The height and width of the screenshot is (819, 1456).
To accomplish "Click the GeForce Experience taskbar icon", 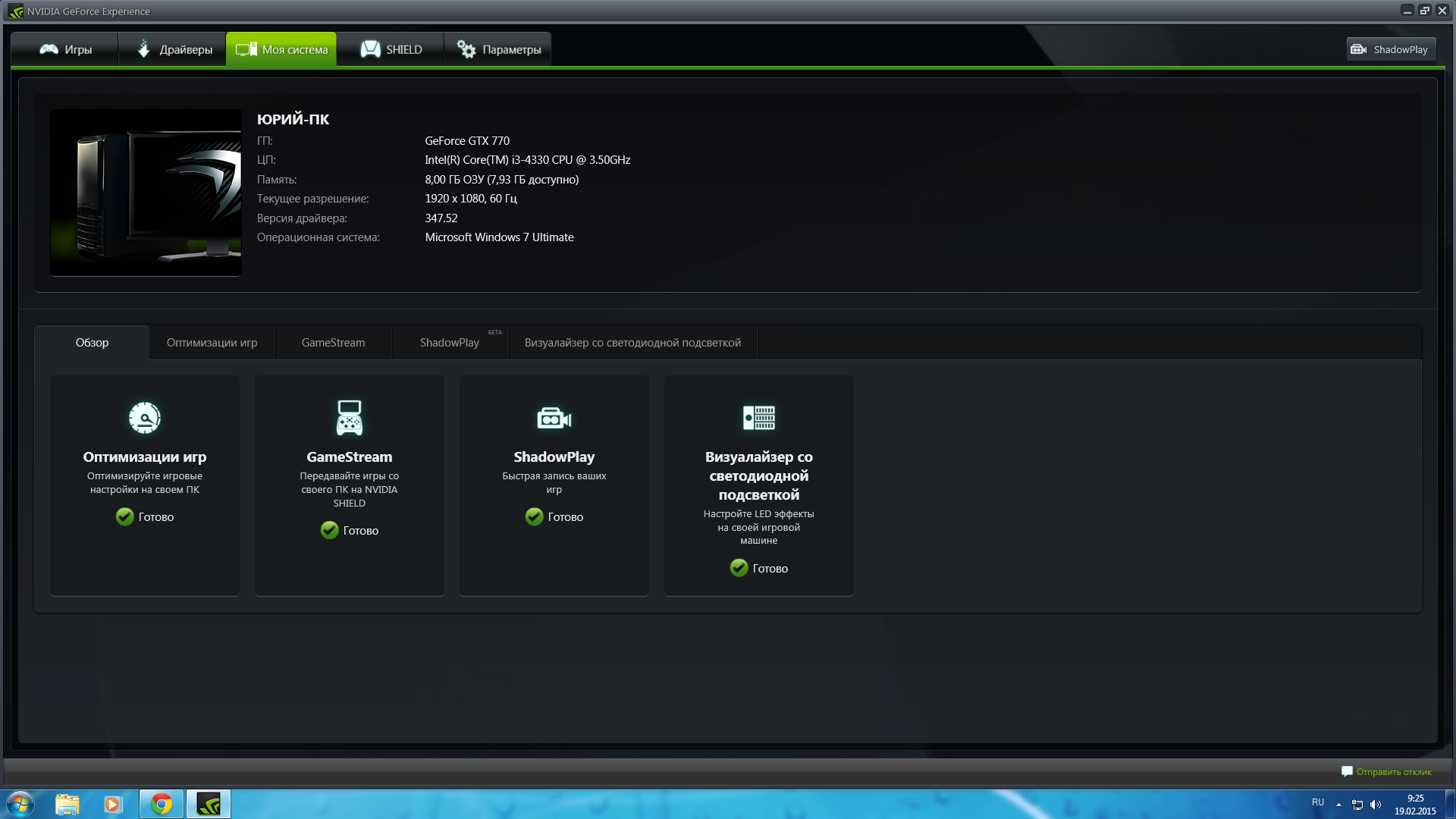I will coord(209,805).
